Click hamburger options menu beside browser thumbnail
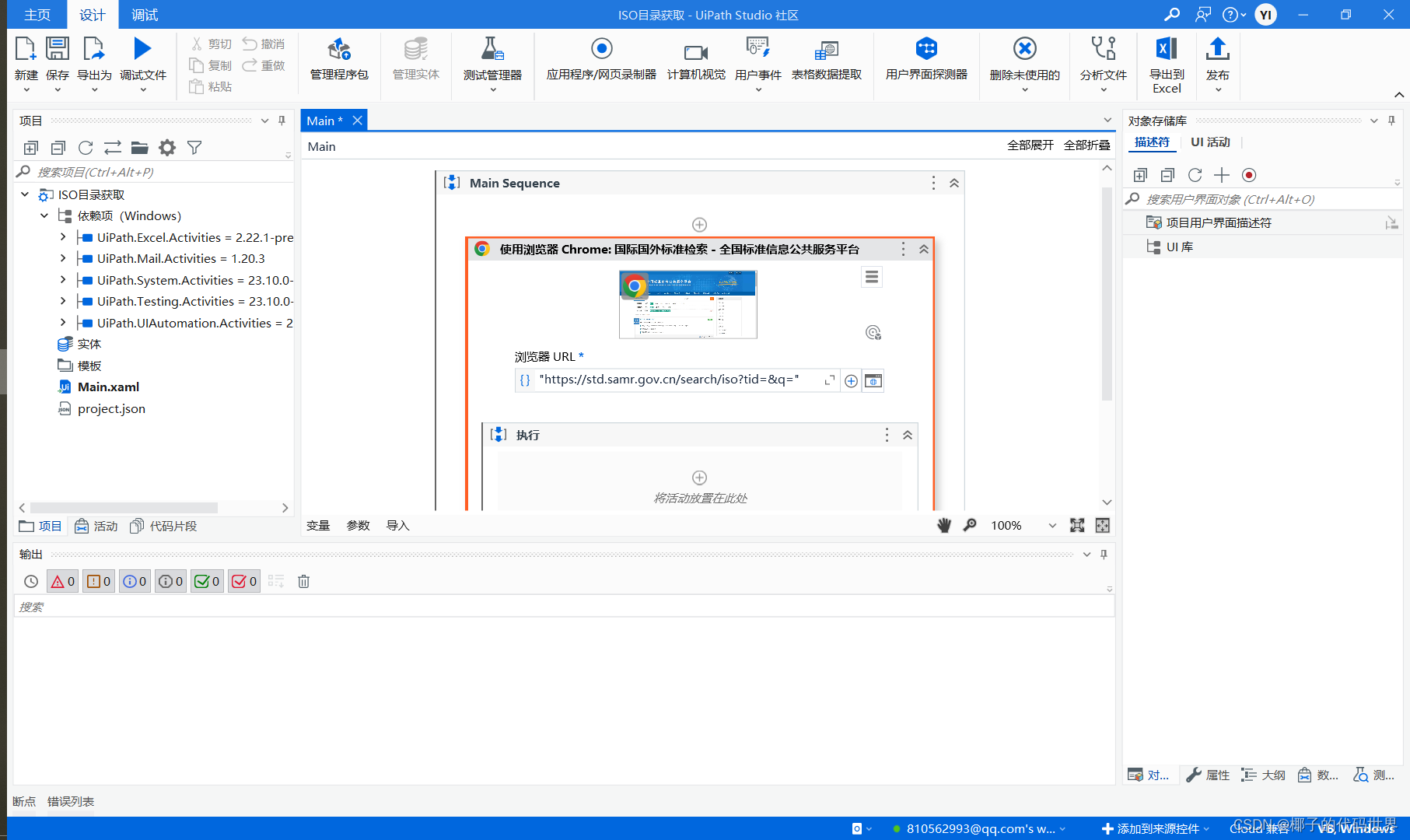 tap(872, 277)
